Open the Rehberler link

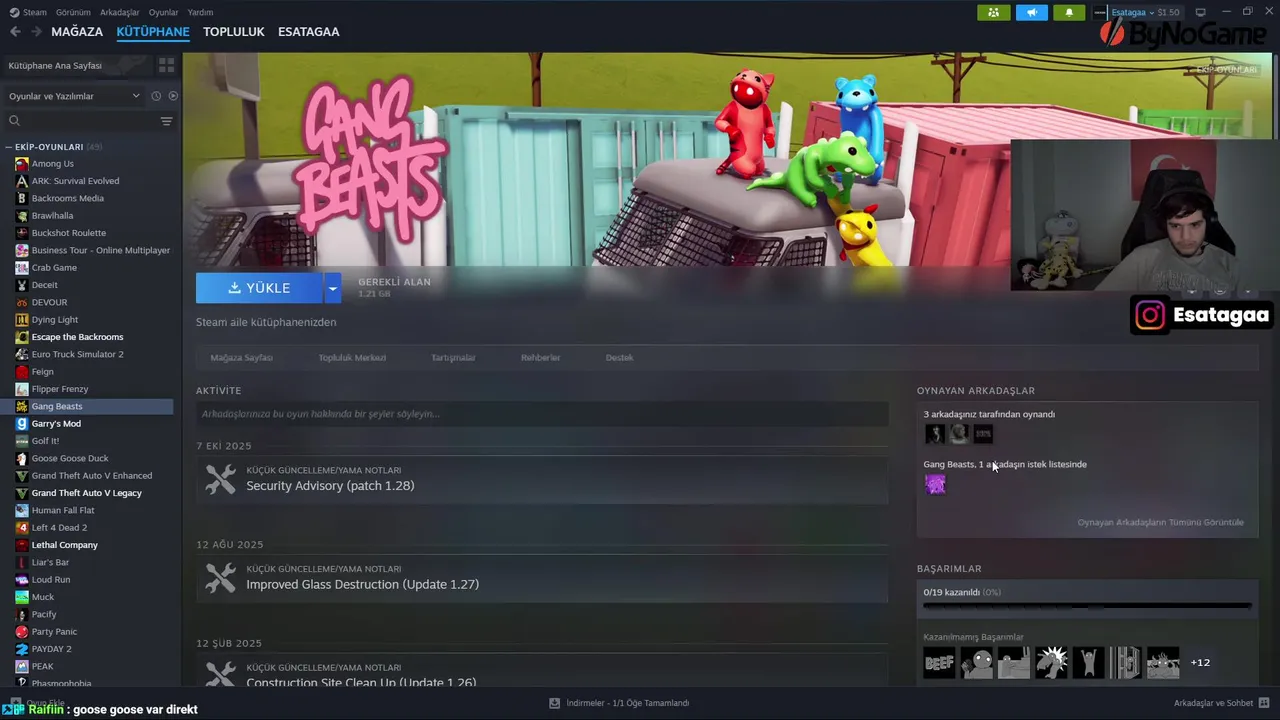pos(540,357)
